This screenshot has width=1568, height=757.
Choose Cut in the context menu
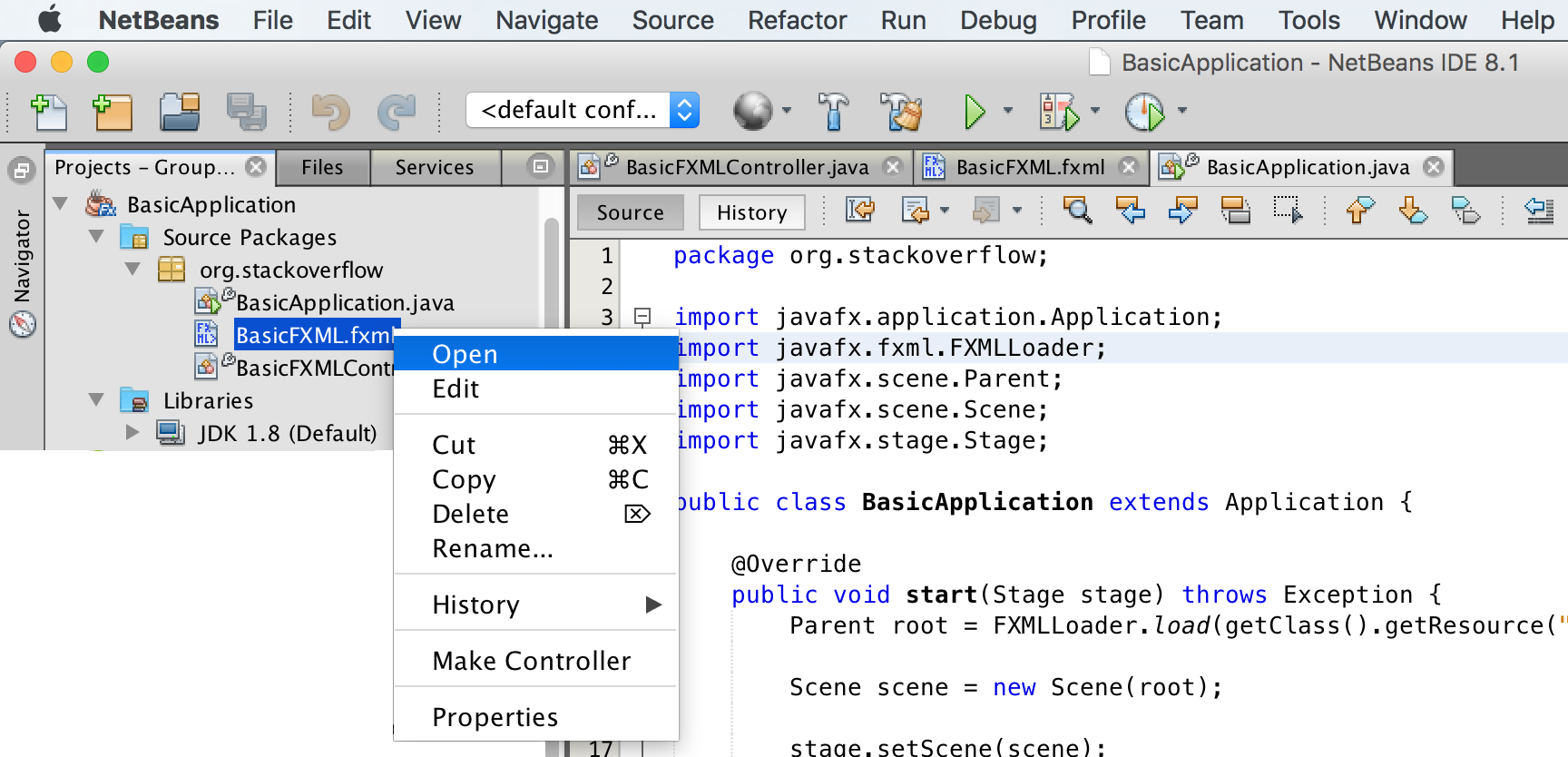536,445
